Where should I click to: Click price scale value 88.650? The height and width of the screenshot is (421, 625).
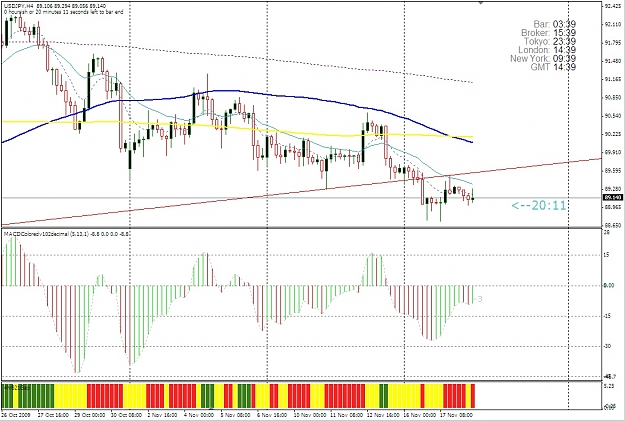613,225
